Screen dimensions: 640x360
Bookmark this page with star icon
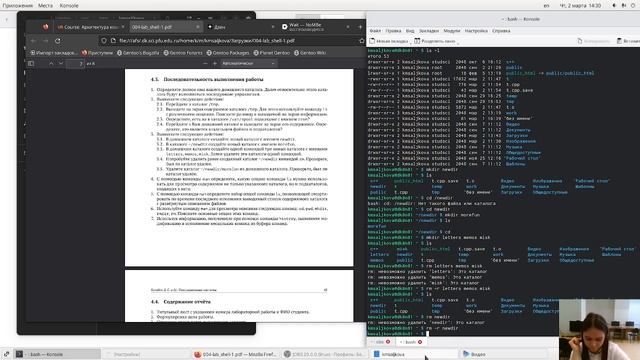point(361,41)
